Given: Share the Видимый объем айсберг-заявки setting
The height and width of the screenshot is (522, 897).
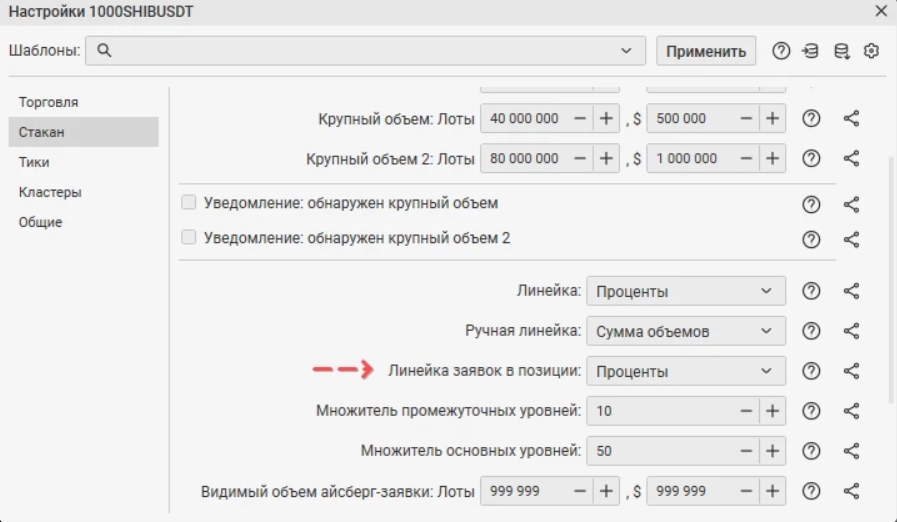Looking at the screenshot, I should 851,491.
